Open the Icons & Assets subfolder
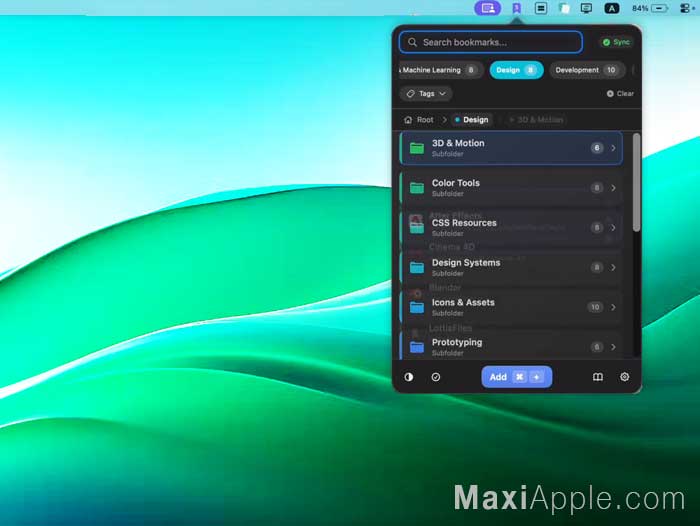Image resolution: width=700 pixels, height=526 pixels. tap(511, 307)
